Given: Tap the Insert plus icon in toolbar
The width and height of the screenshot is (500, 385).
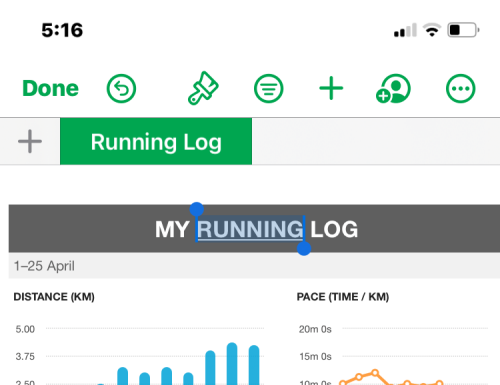Looking at the screenshot, I should pyautogui.click(x=331, y=88).
